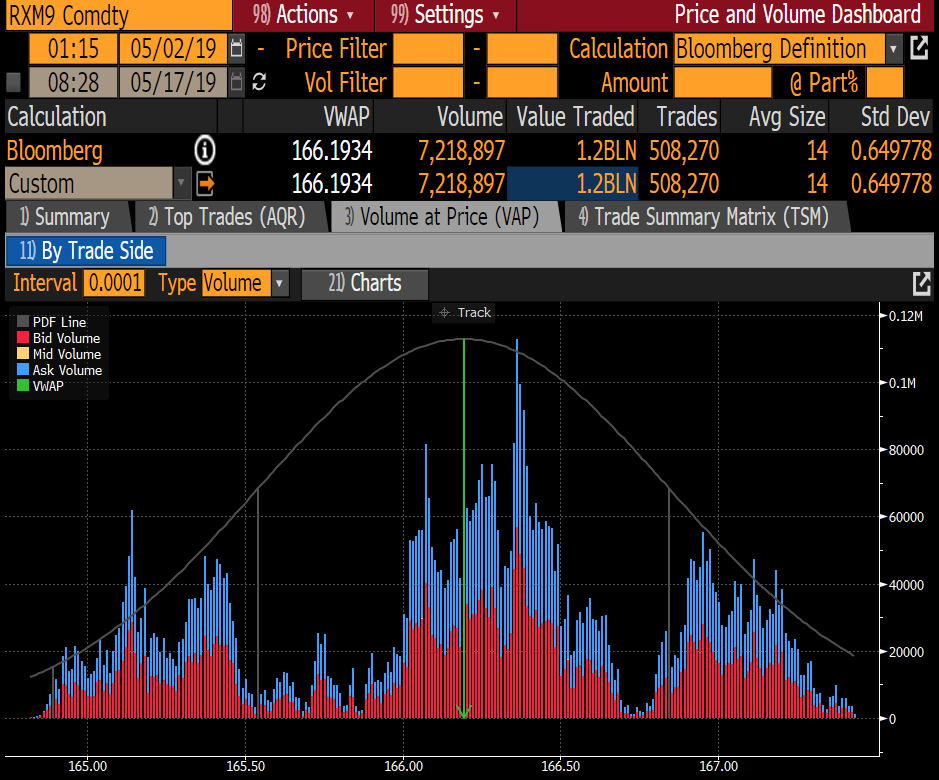Viewport: 939px width, 780px height.
Task: Click the end time 08:28 field
Action: point(73,82)
